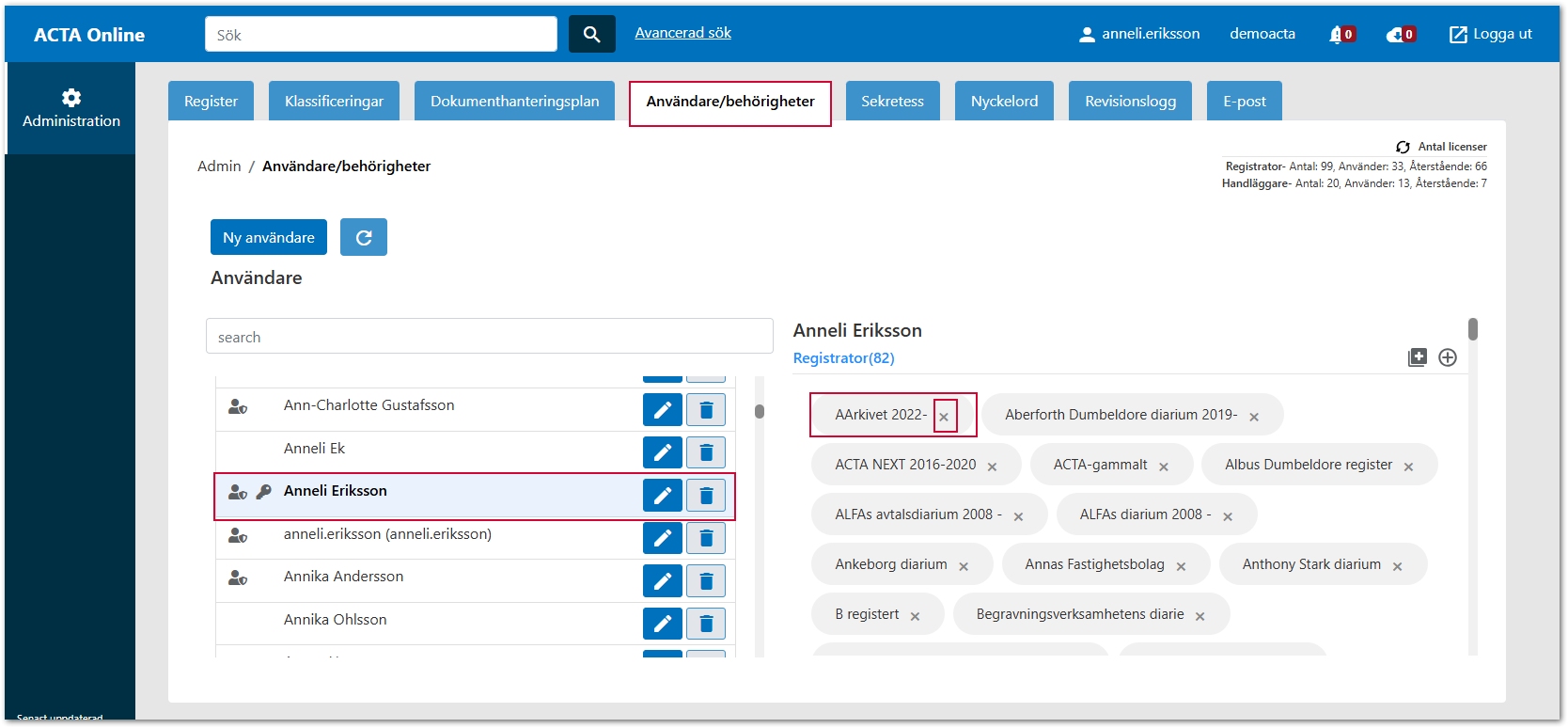The image size is (1568, 728).
Task: Click the user list scrollbar thumb
Action: (760, 411)
